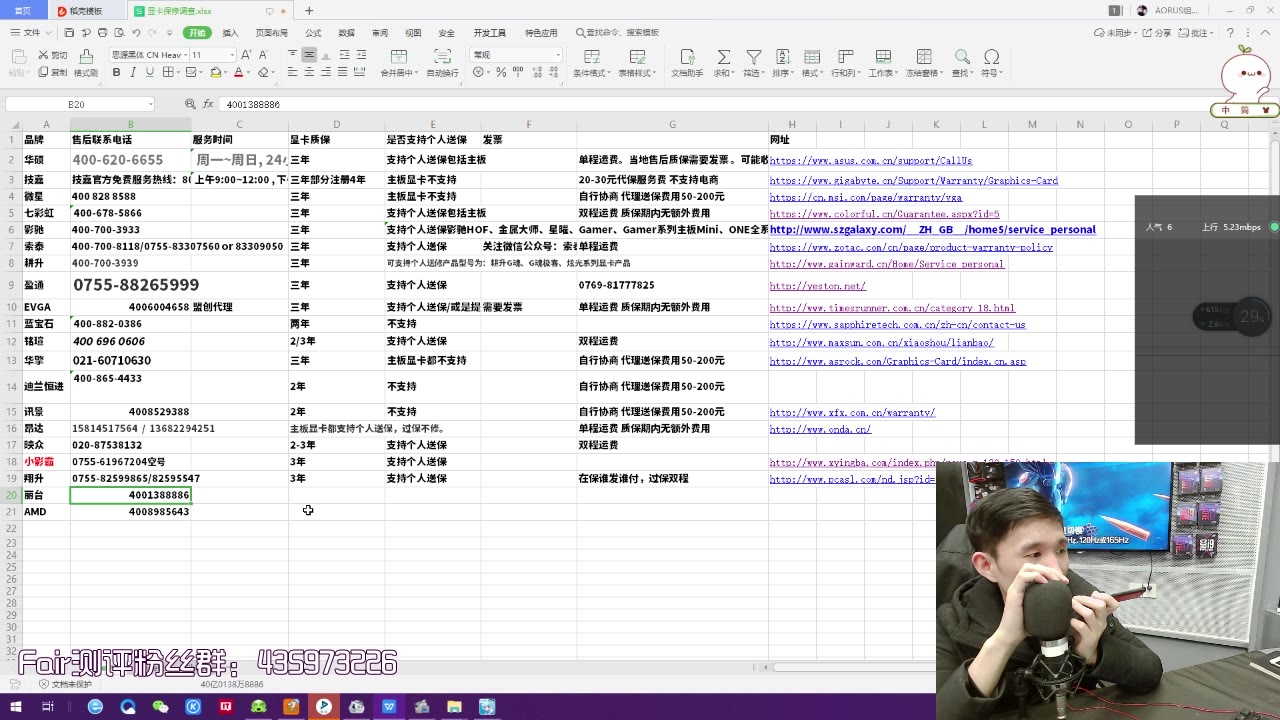The height and width of the screenshot is (720, 1280).
Task: Toggle Underline formatting
Action: point(149,73)
